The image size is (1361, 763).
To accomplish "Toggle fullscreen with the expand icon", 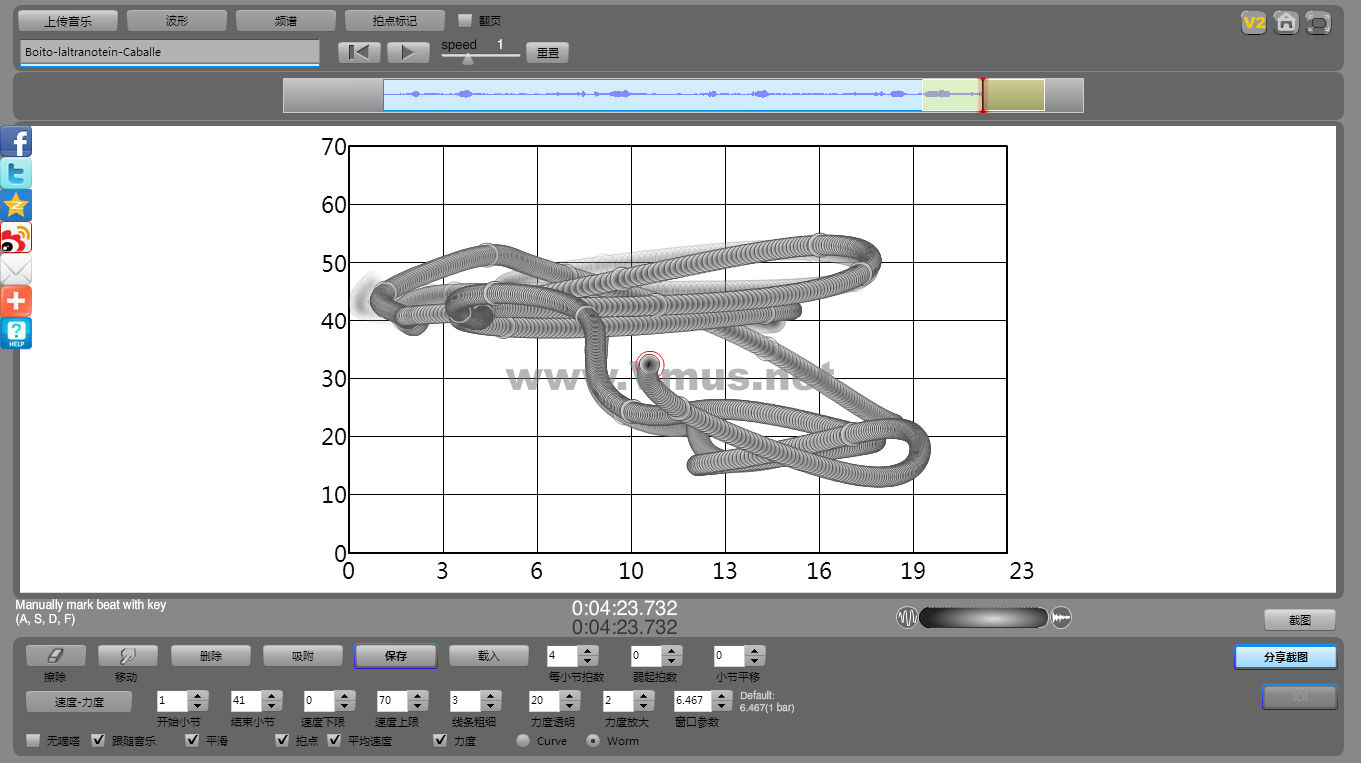I will [x=1319, y=23].
